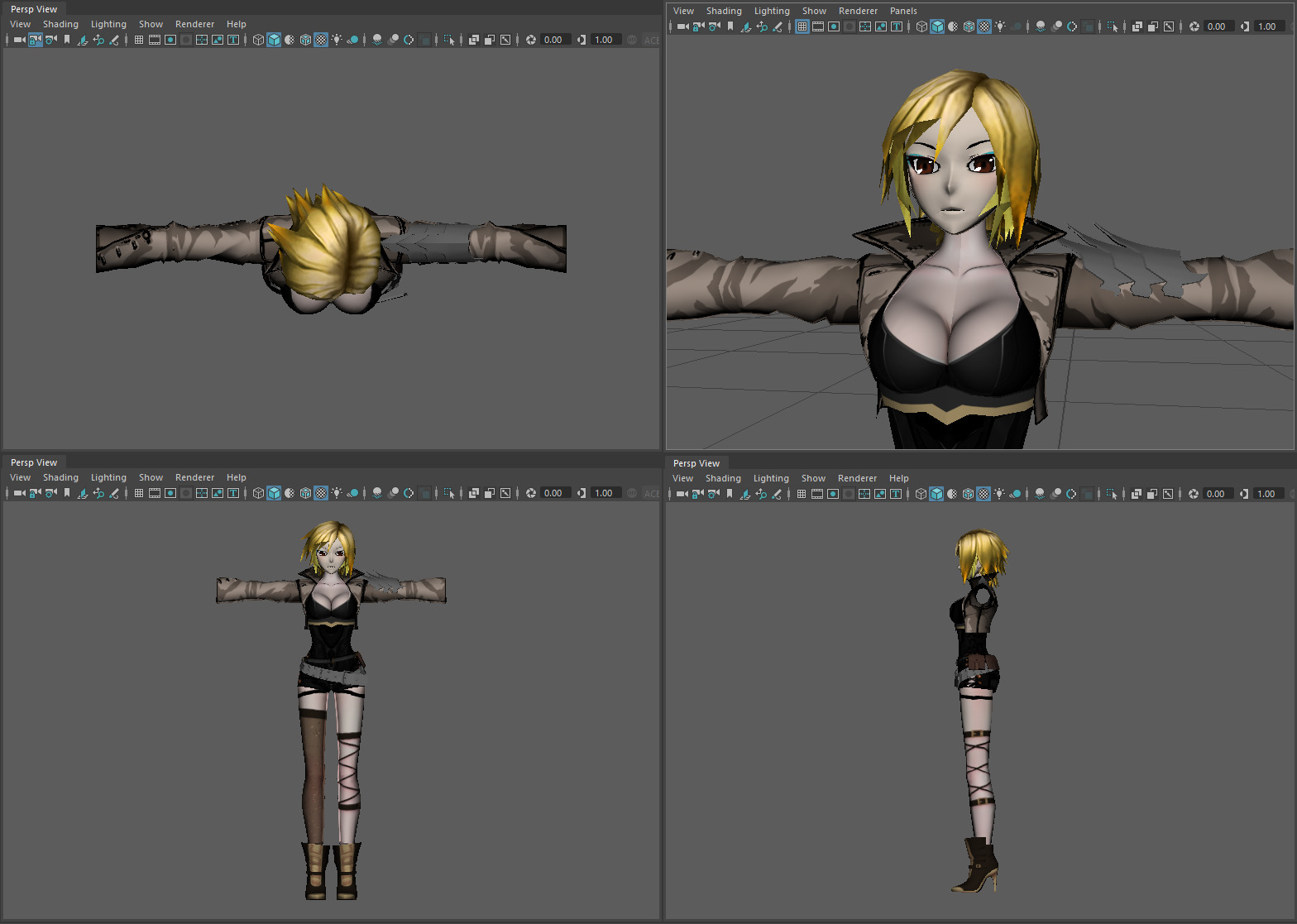The height and width of the screenshot is (924, 1297).
Task: Switch top-left panel to Wireframe shading
Action: (258, 40)
